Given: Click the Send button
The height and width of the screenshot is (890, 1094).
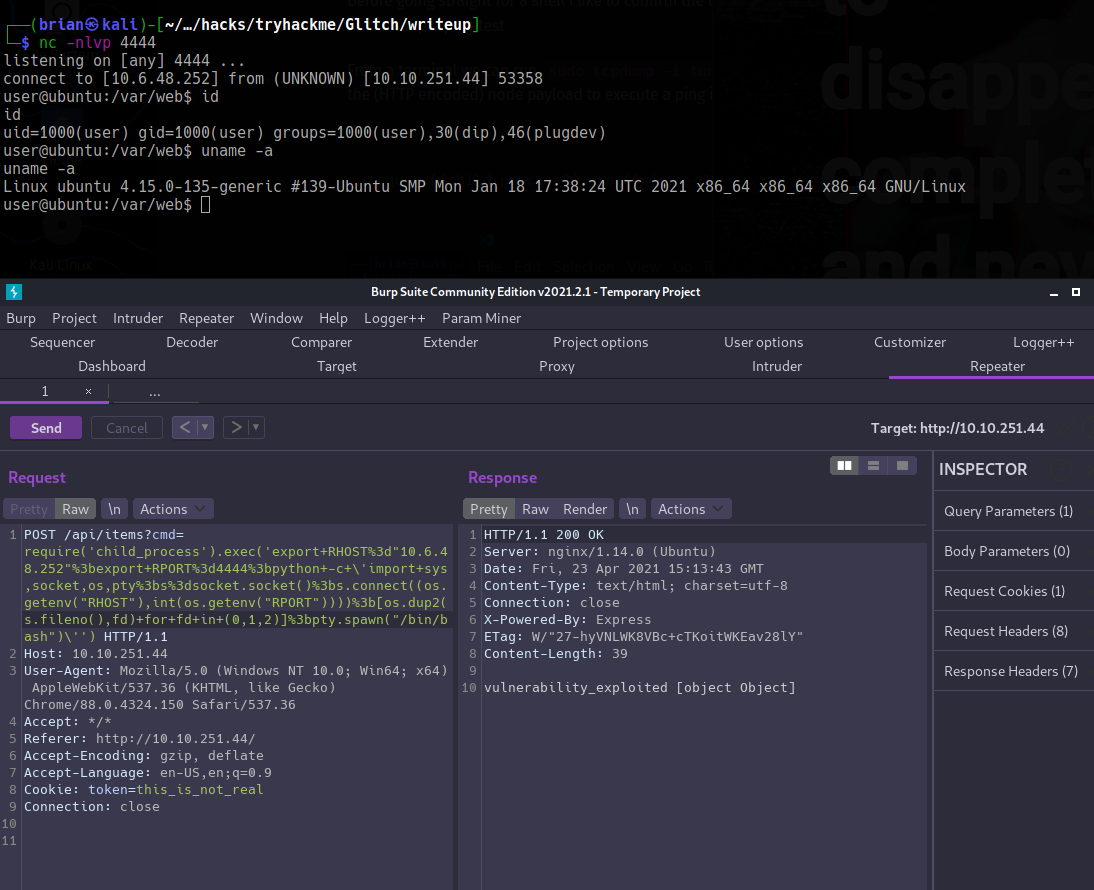Looking at the screenshot, I should pyautogui.click(x=46, y=428).
